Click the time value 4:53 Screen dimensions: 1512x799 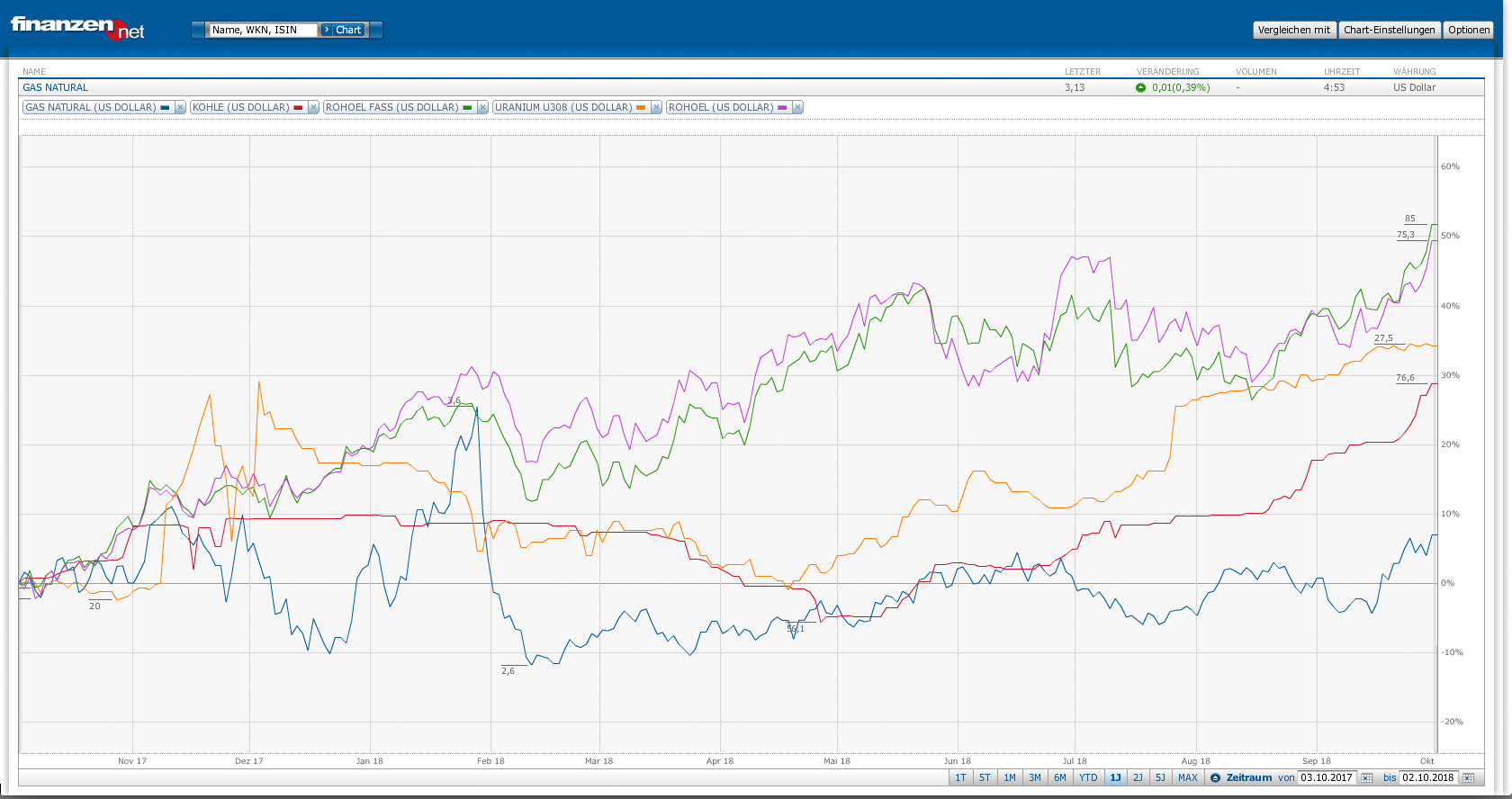[x=1335, y=87]
